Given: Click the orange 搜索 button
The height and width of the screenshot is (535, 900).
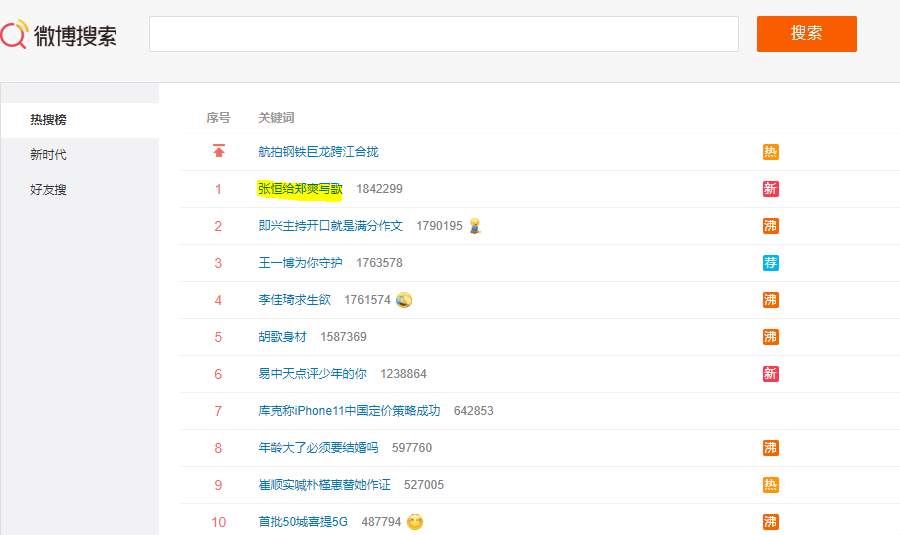Looking at the screenshot, I should click(x=806, y=34).
